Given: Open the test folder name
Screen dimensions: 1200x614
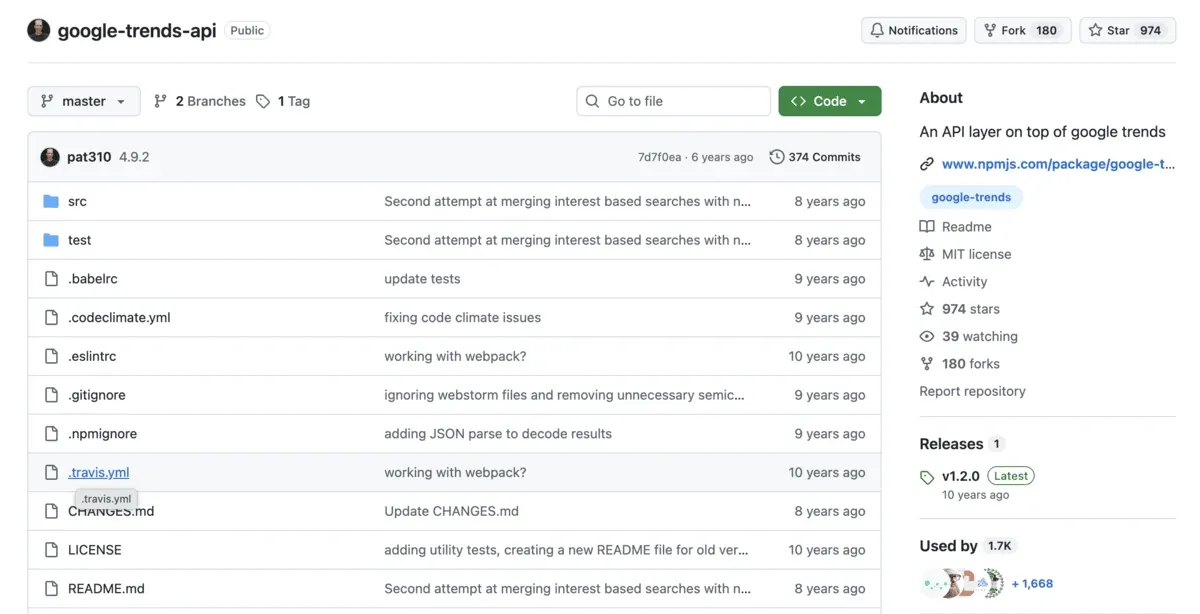Looking at the screenshot, I should pyautogui.click(x=80, y=240).
